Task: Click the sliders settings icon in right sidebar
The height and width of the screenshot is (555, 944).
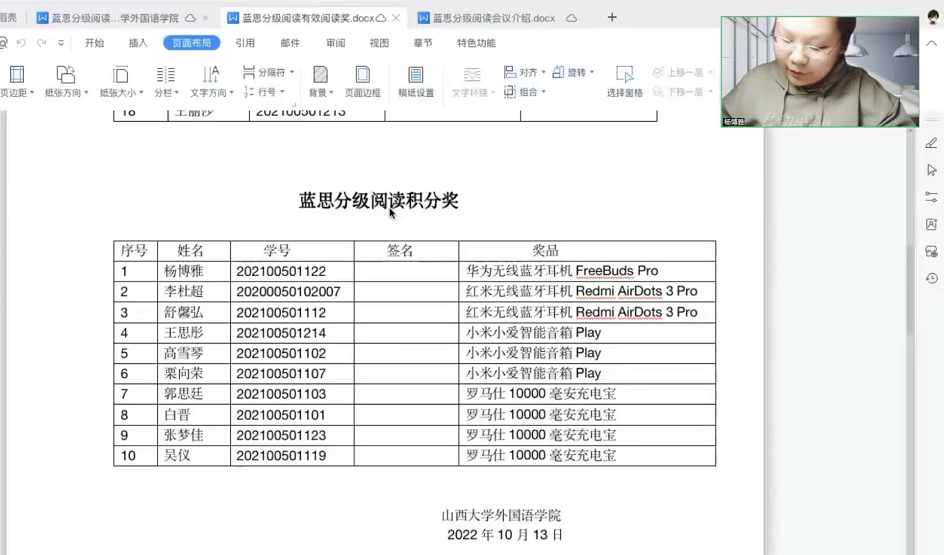Action: (x=931, y=197)
